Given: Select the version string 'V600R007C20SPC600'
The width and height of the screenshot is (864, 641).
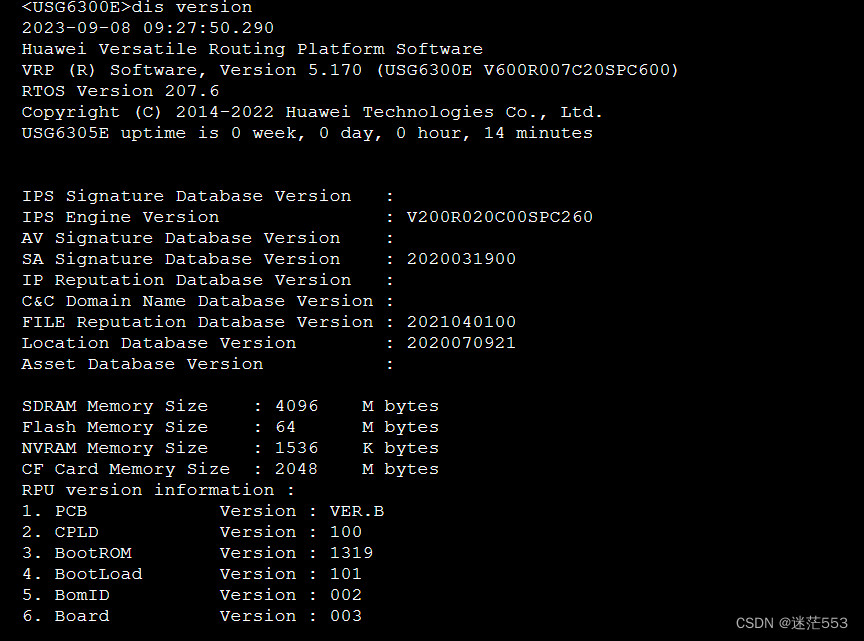Looking at the screenshot, I should 574,70.
